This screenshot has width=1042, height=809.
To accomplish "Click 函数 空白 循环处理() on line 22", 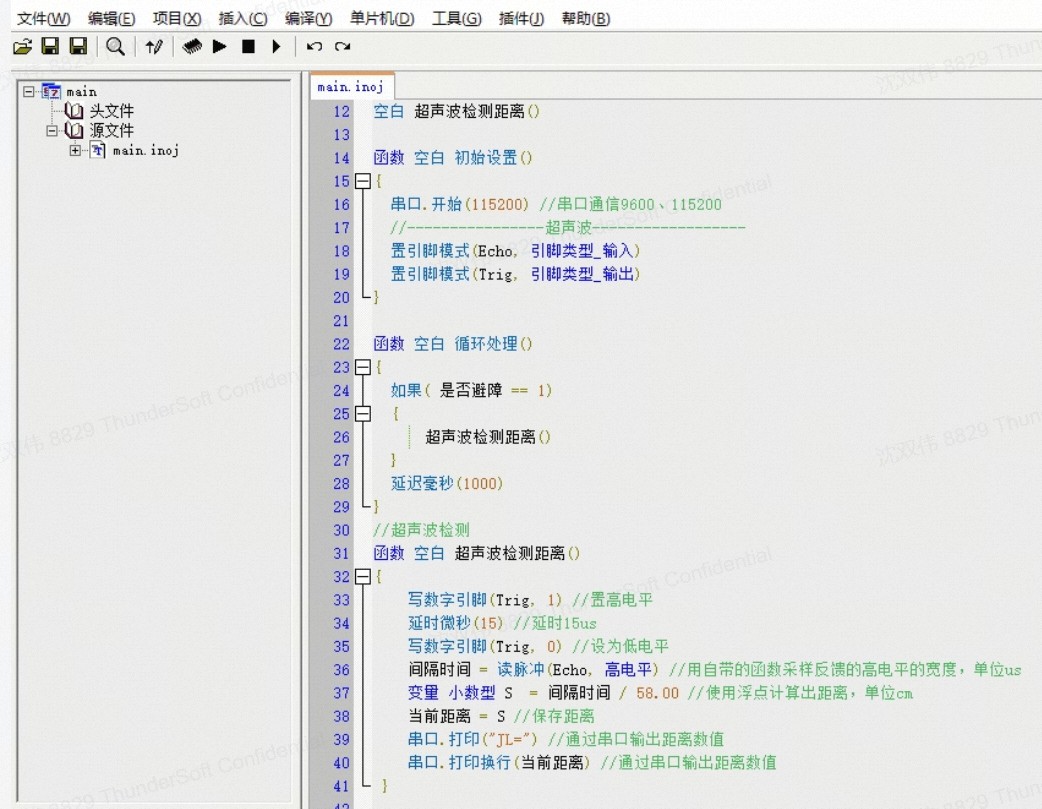I will point(453,344).
